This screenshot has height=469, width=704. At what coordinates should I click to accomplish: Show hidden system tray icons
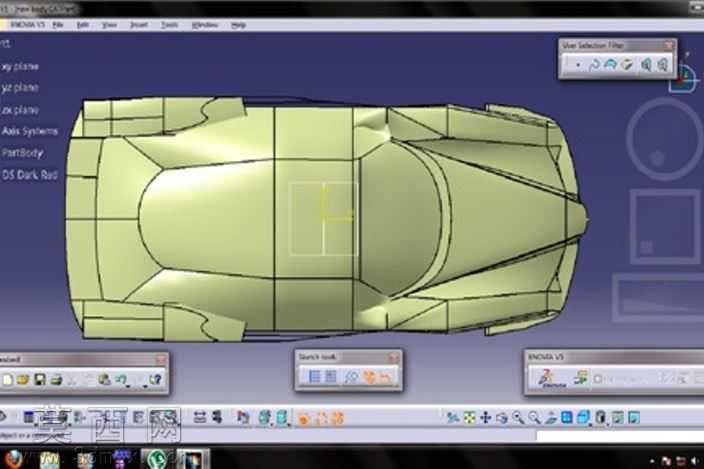coord(651,460)
